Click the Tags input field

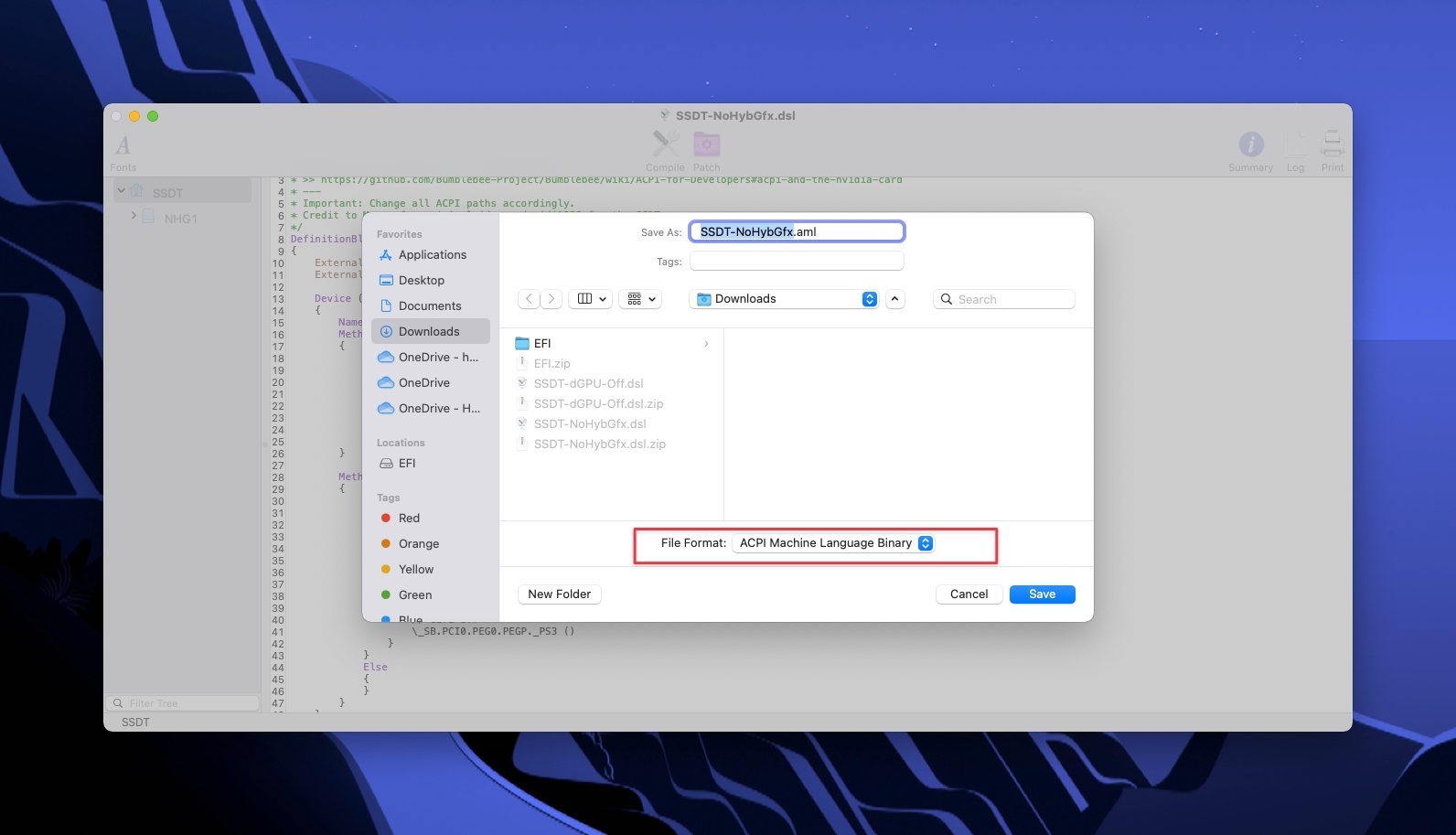click(x=797, y=262)
